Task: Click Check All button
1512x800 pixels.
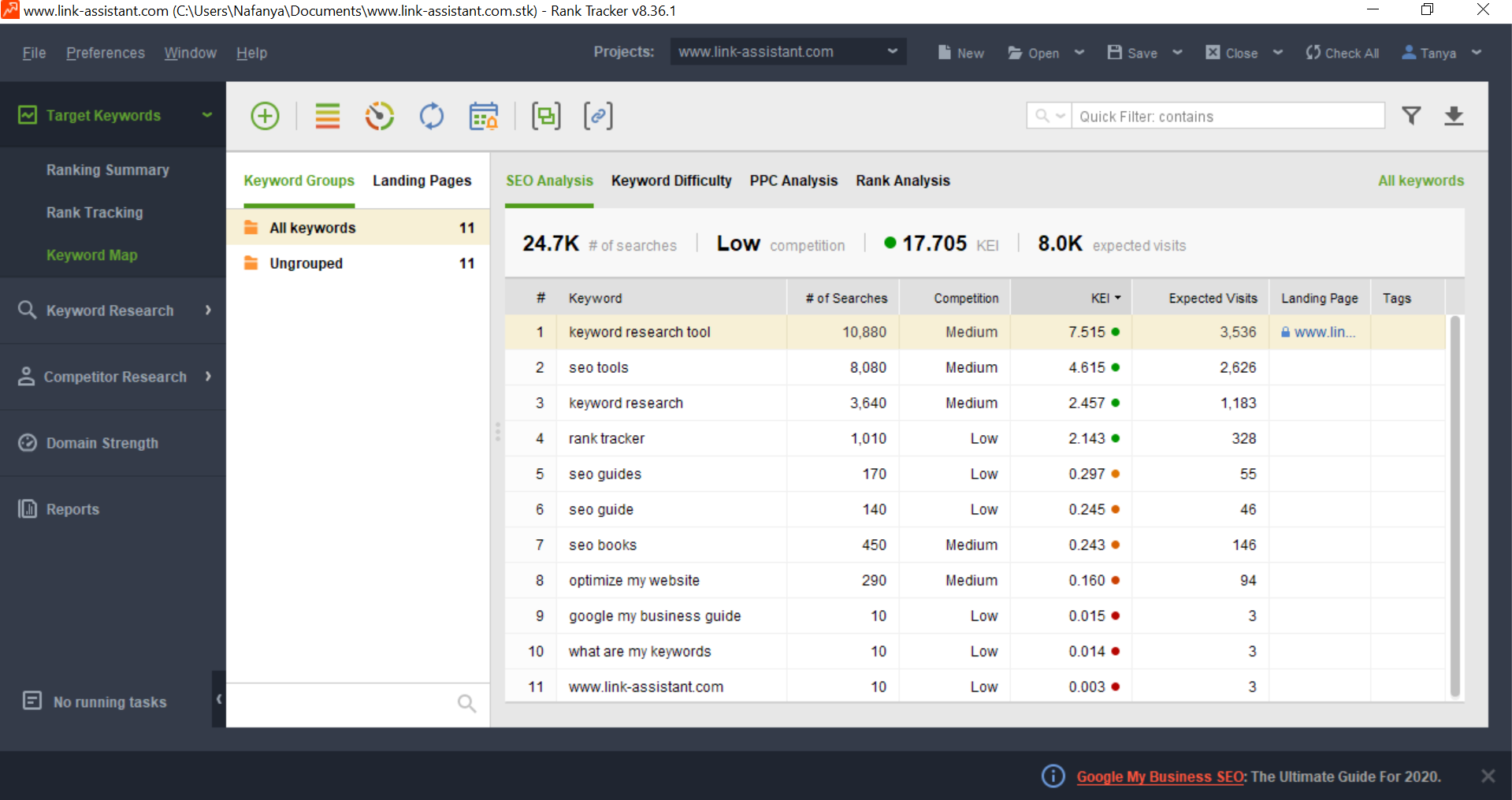Action: pyautogui.click(x=1342, y=53)
